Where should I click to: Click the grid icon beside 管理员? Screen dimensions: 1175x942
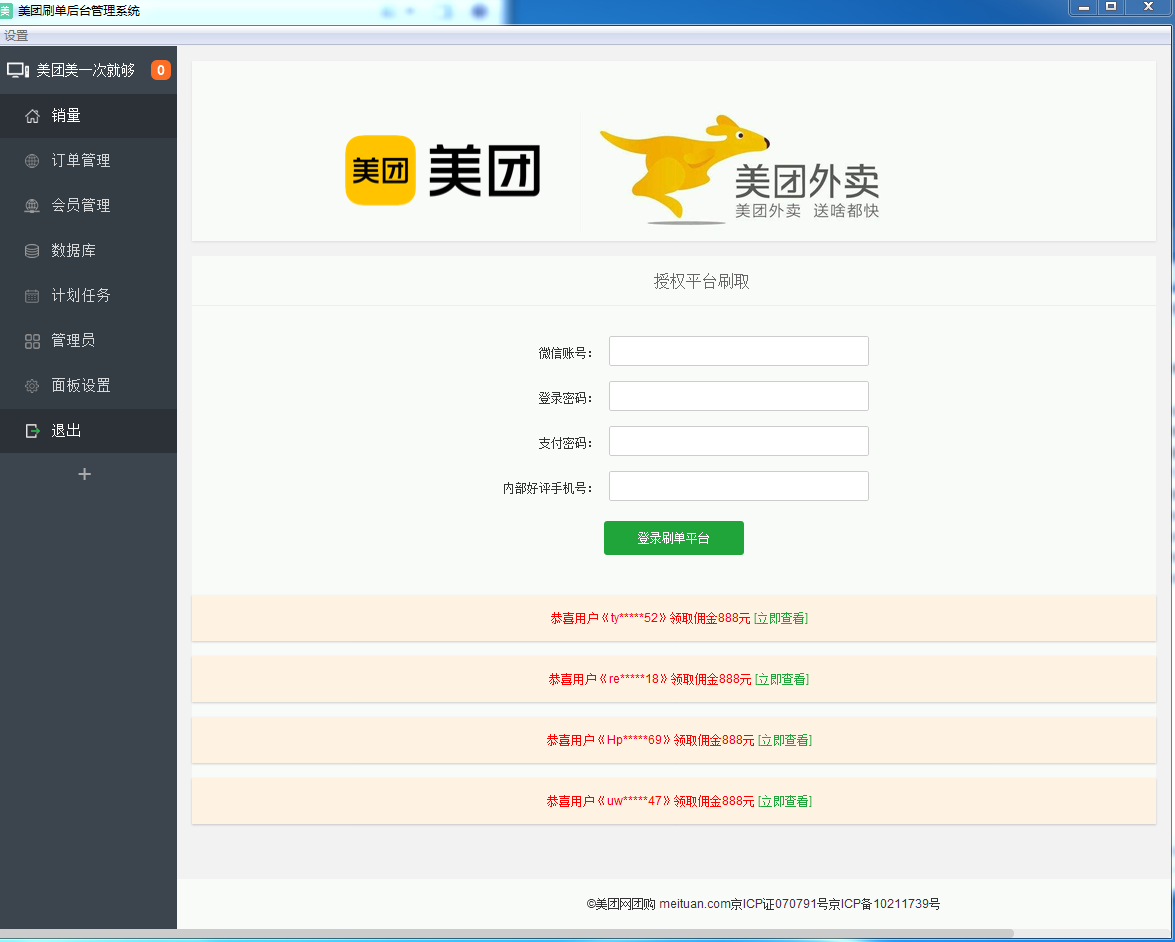32,341
